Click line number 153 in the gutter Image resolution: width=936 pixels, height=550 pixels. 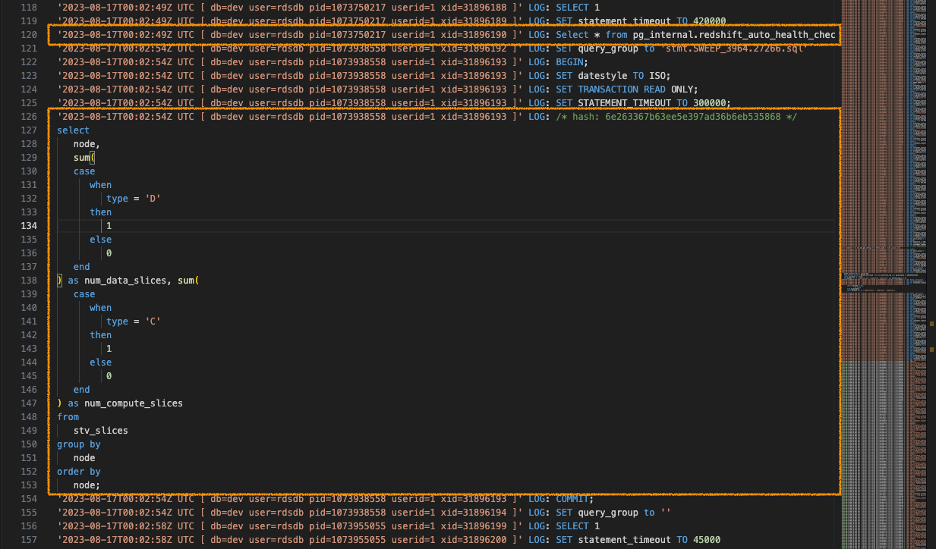pyautogui.click(x=29, y=485)
